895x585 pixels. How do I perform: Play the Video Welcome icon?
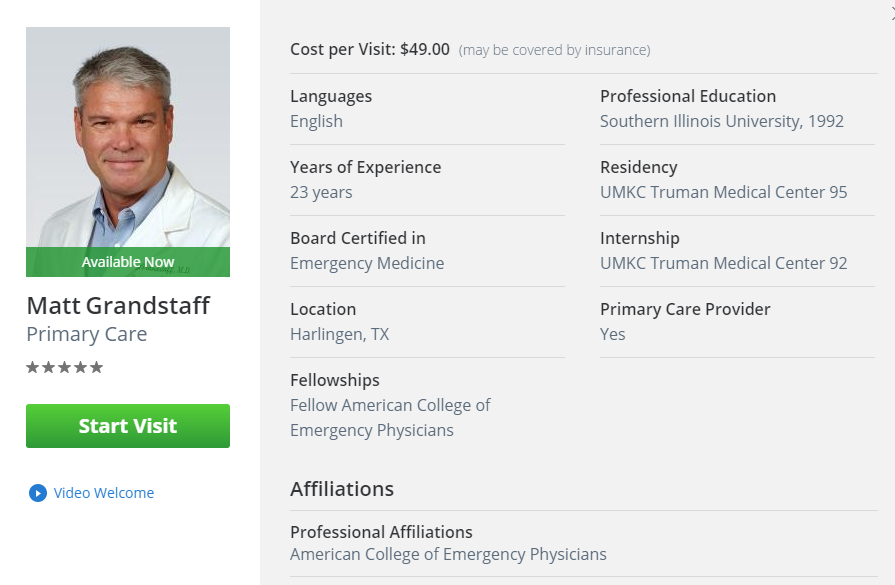click(x=38, y=493)
